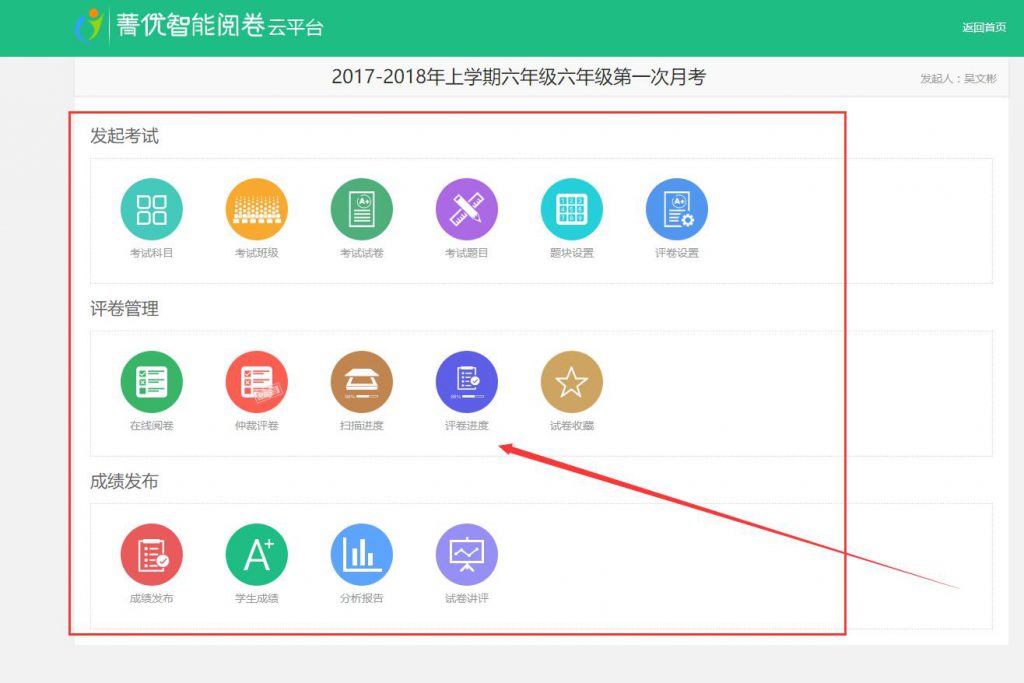1024x683 pixels.
Task: Select the purple 考试题目 icon
Action: pos(466,210)
